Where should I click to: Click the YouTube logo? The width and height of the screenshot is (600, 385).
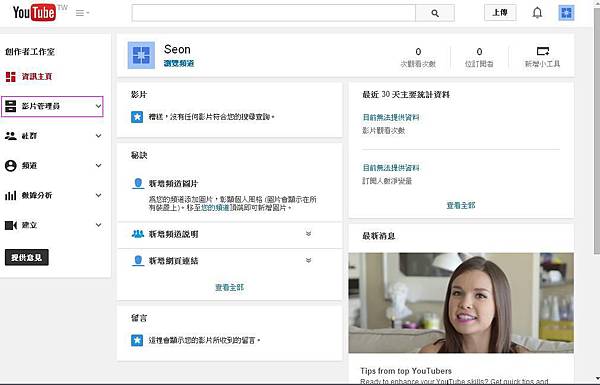pyautogui.click(x=34, y=13)
